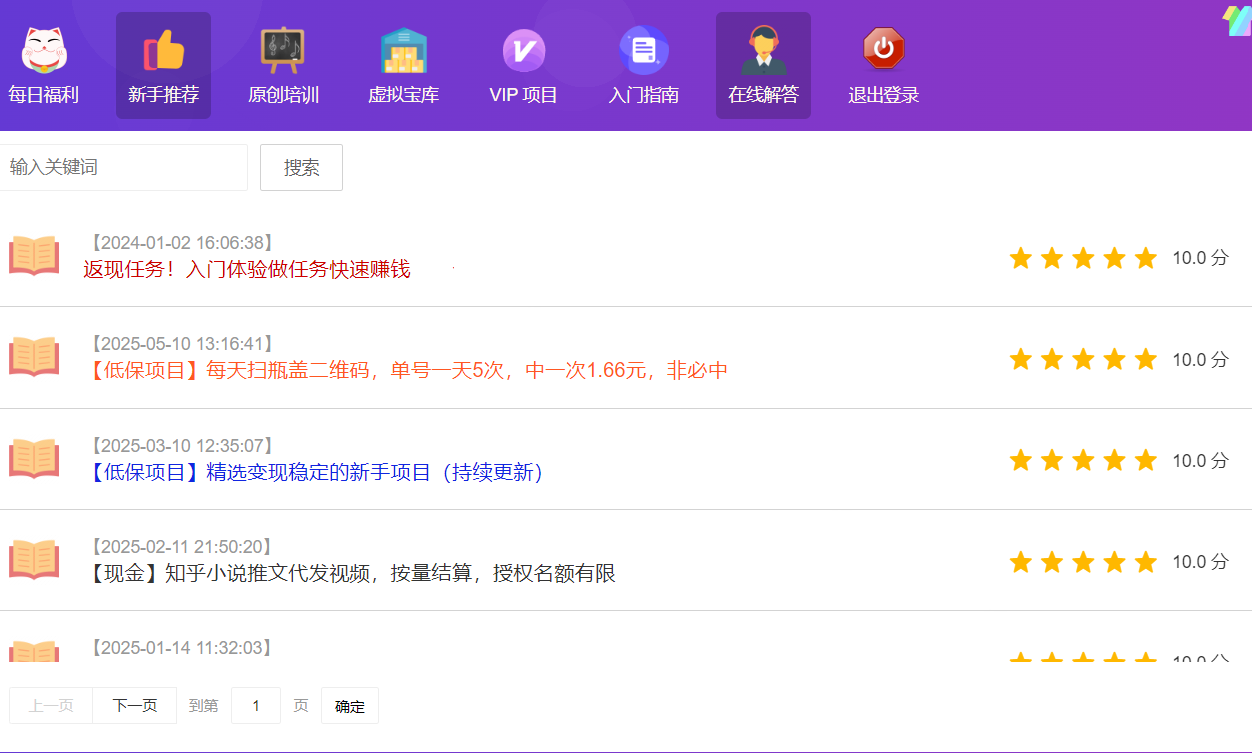Image resolution: width=1252 pixels, height=753 pixels.
Task: Go to next page with 下一页
Action: 134,705
